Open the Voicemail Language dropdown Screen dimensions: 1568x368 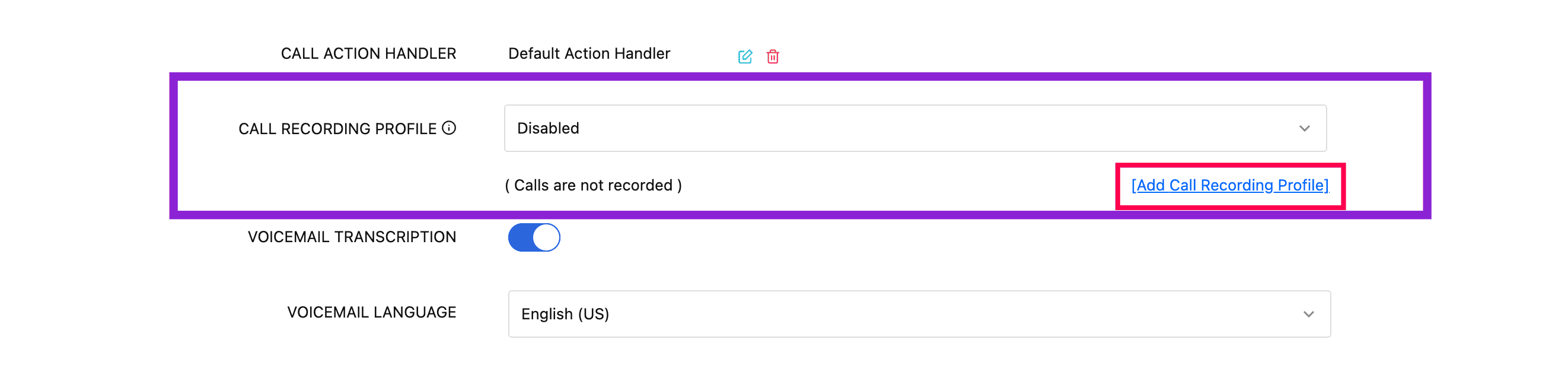[x=919, y=314]
